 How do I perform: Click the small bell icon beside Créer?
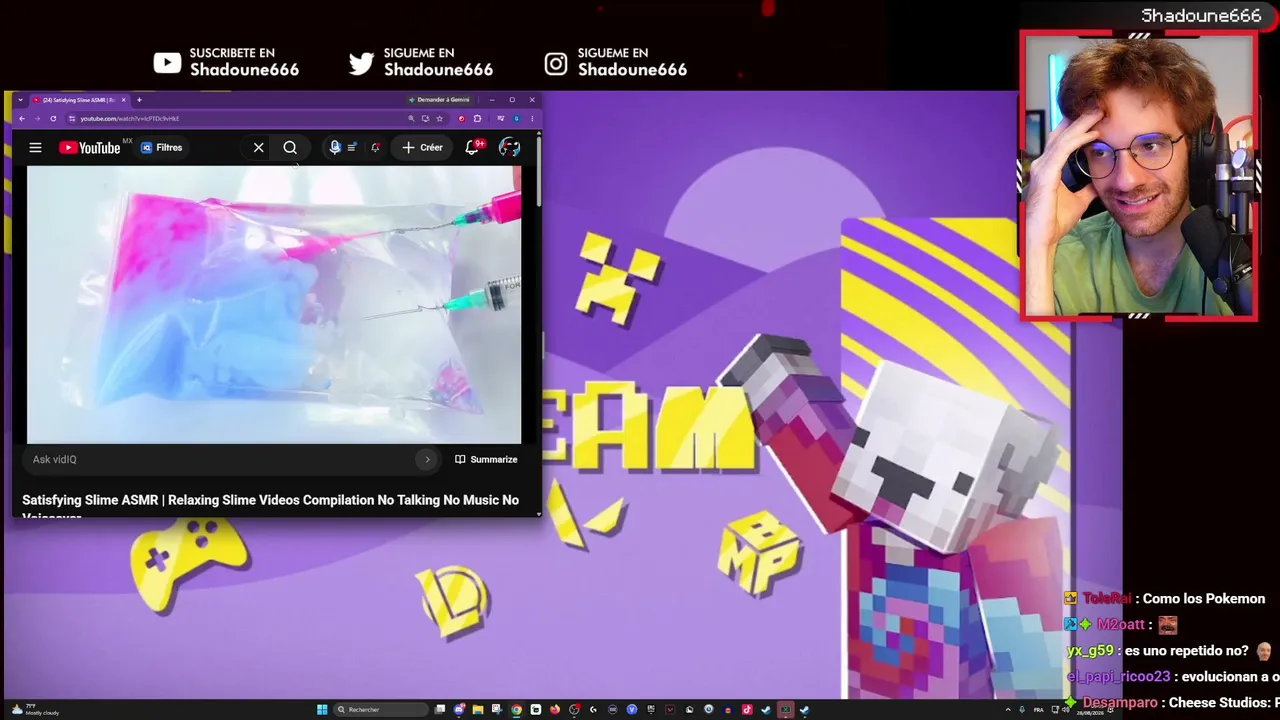click(375, 148)
